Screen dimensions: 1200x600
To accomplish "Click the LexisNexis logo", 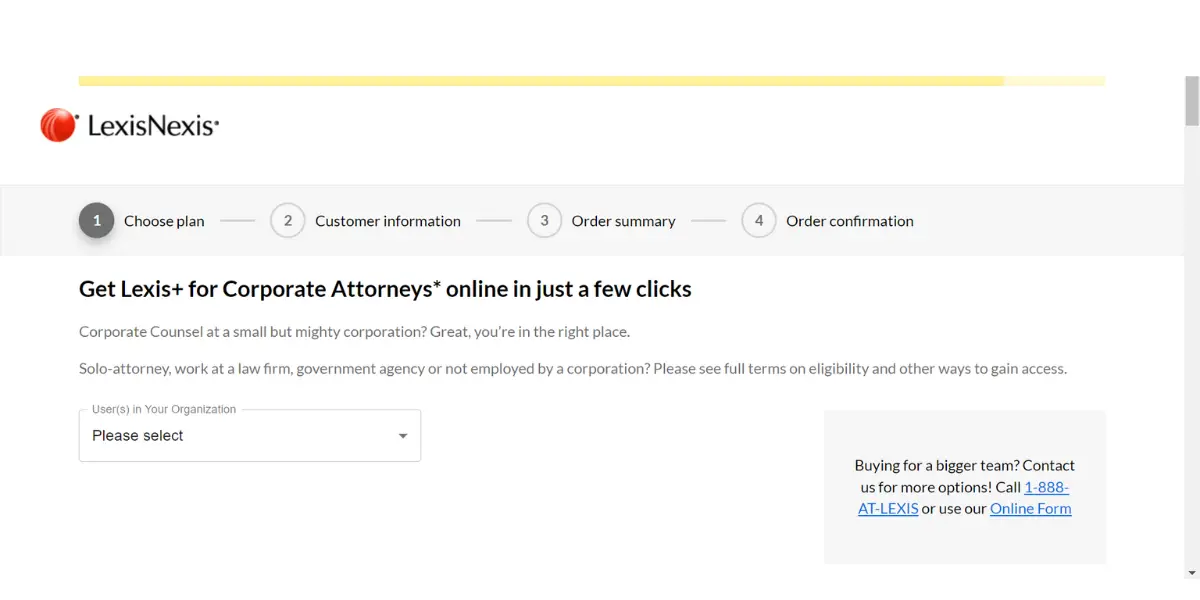I will [x=129, y=125].
